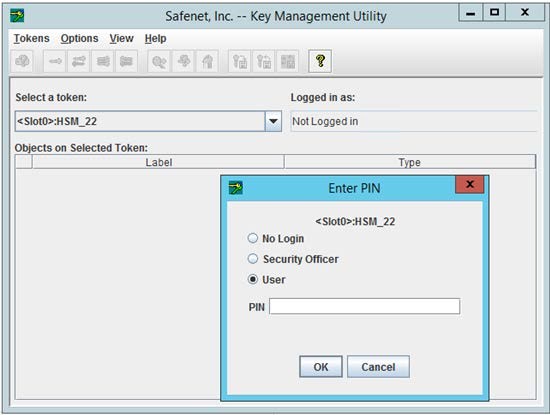Viewport: 550px width, 415px height.
Task: Click the double key generate key pair icon
Action: (78, 61)
